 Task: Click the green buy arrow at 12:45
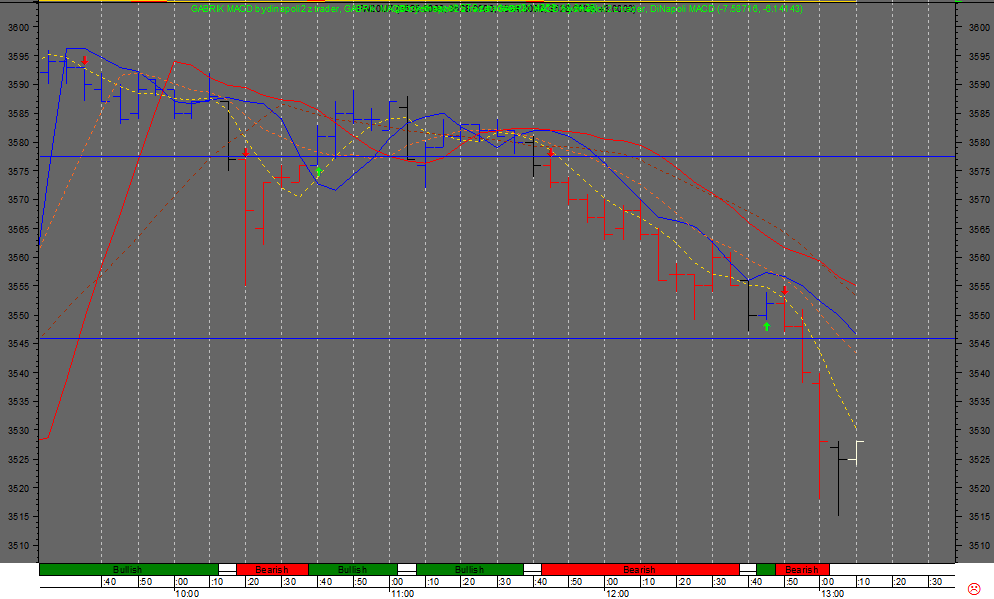pos(766,326)
